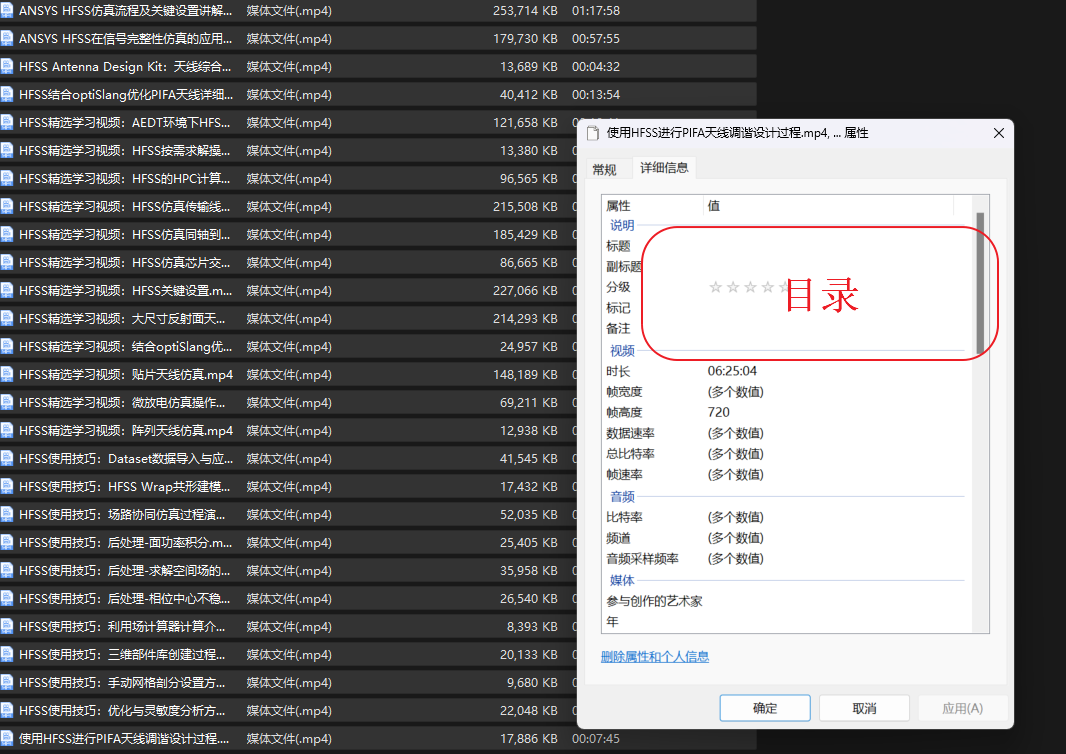Click file icon of HFSS使用技巧：后处理-求解空间场的

point(7,570)
